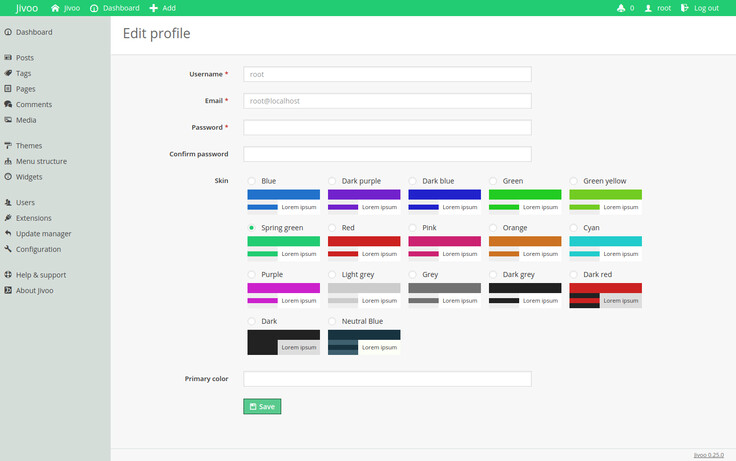Click the Widgets icon in sidebar
Viewport: 736px width, 461px height.
8,177
